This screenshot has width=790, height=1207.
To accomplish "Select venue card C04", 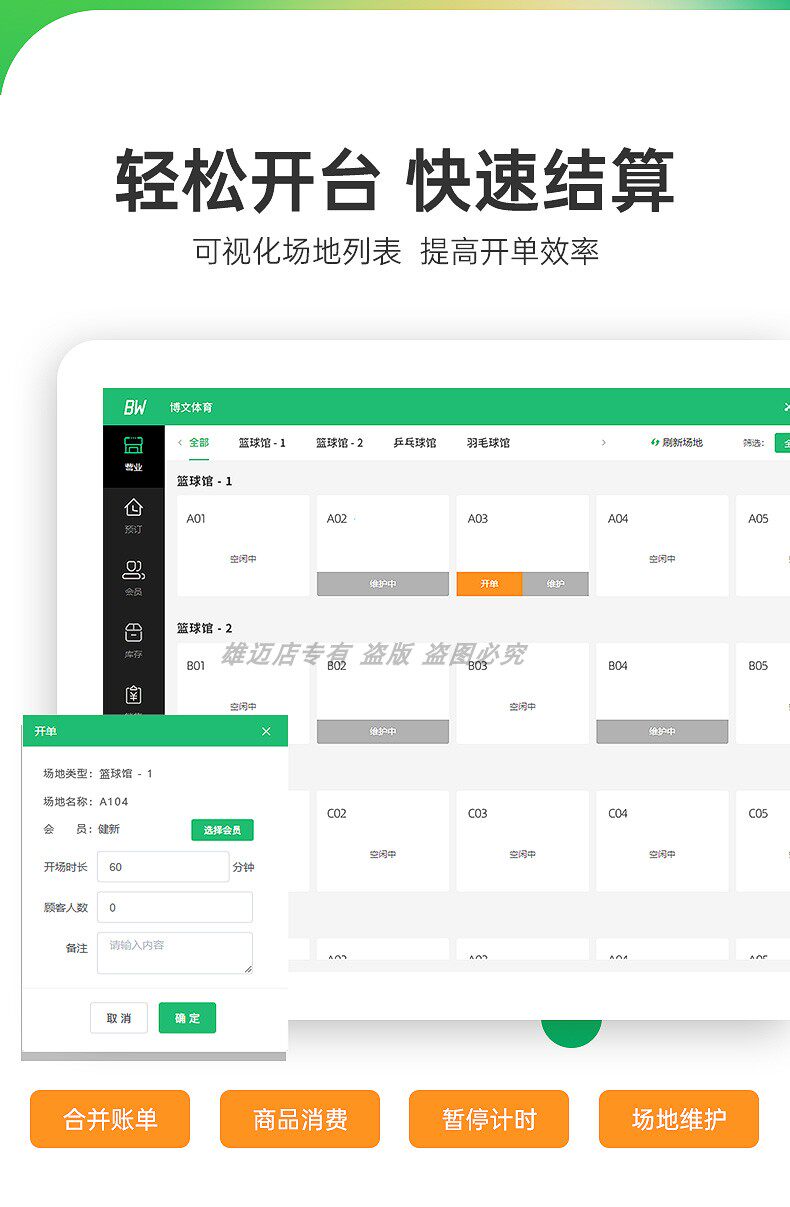I will (x=662, y=841).
